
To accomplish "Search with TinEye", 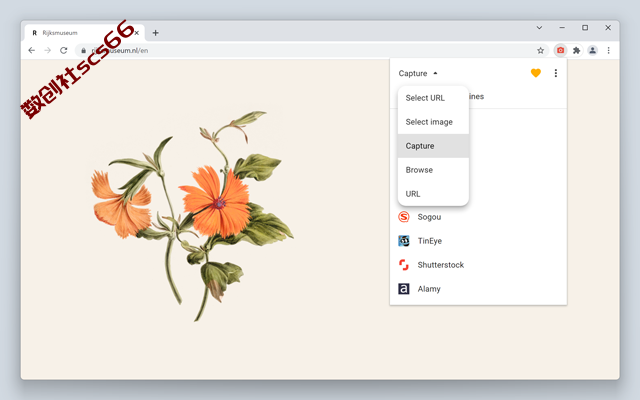I will tap(478, 241).
